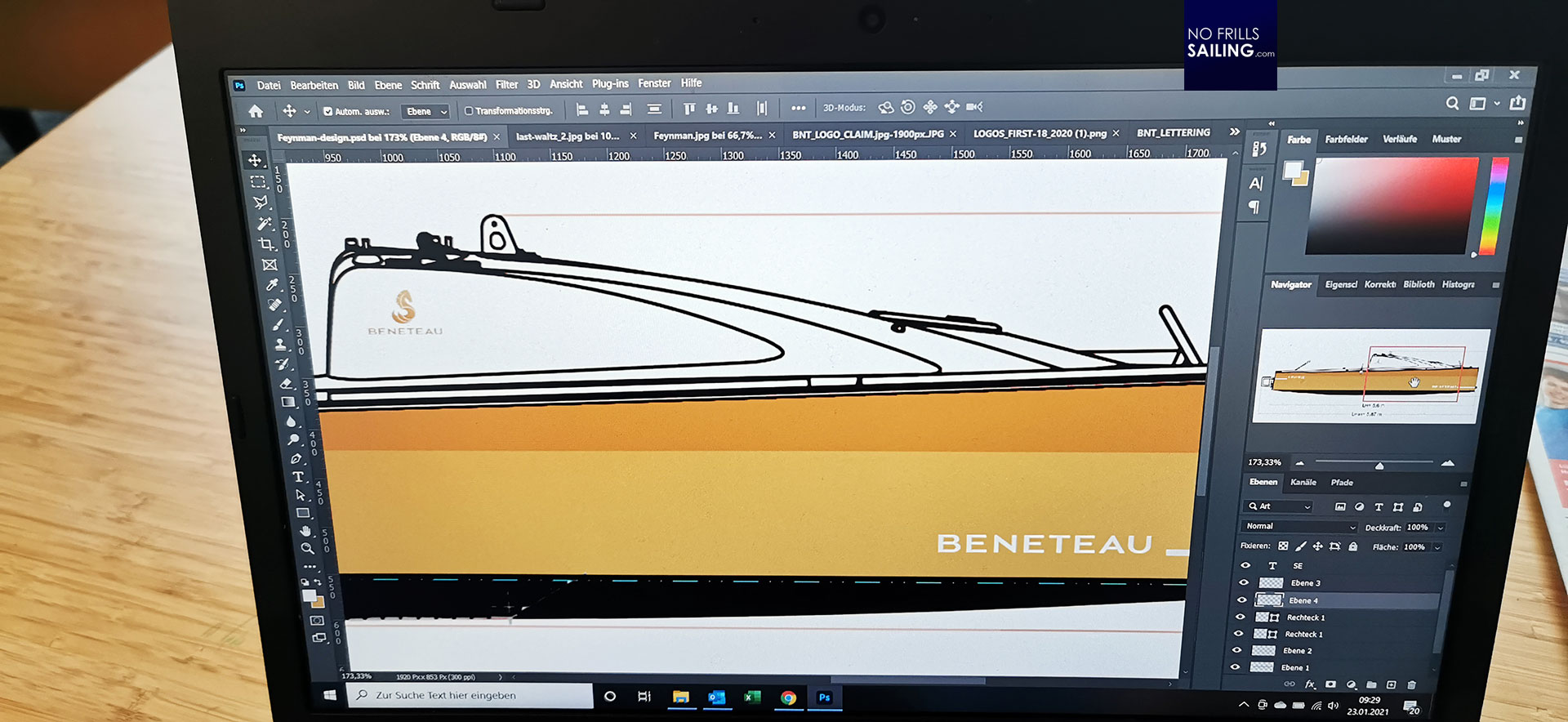Activate the Zoom magnifier tool

click(308, 549)
